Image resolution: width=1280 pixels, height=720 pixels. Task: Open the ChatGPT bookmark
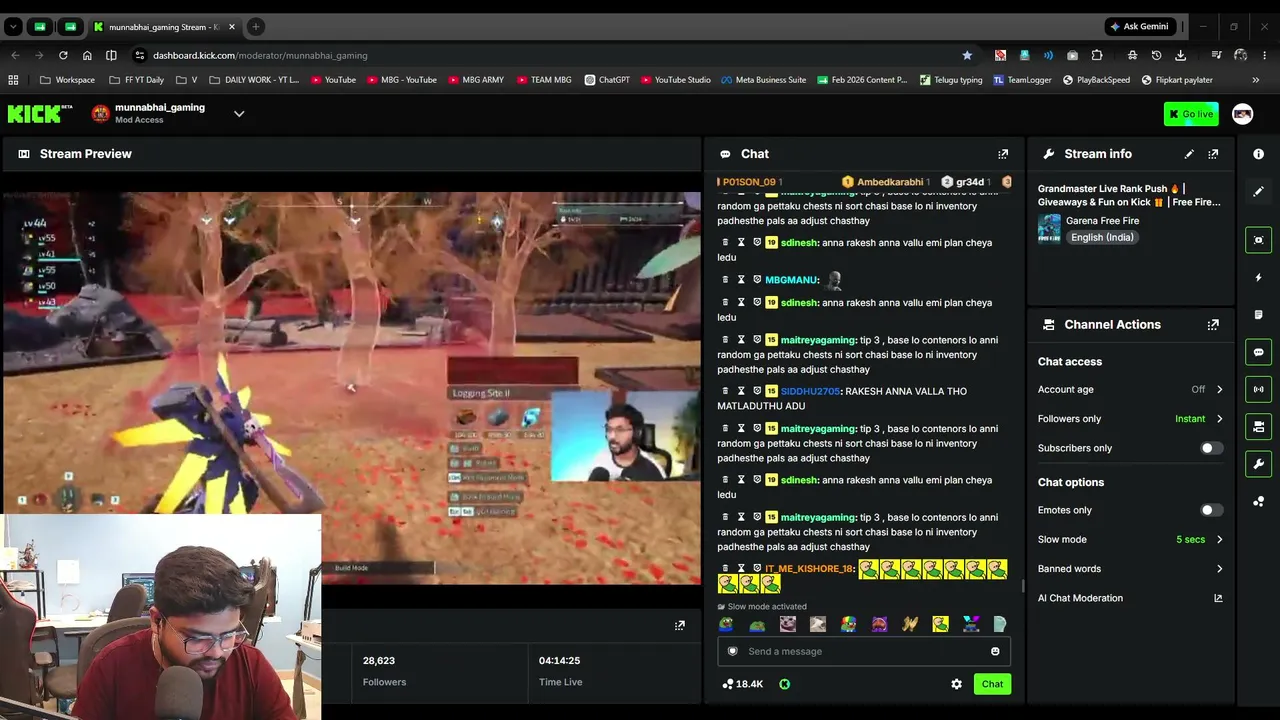(x=607, y=80)
